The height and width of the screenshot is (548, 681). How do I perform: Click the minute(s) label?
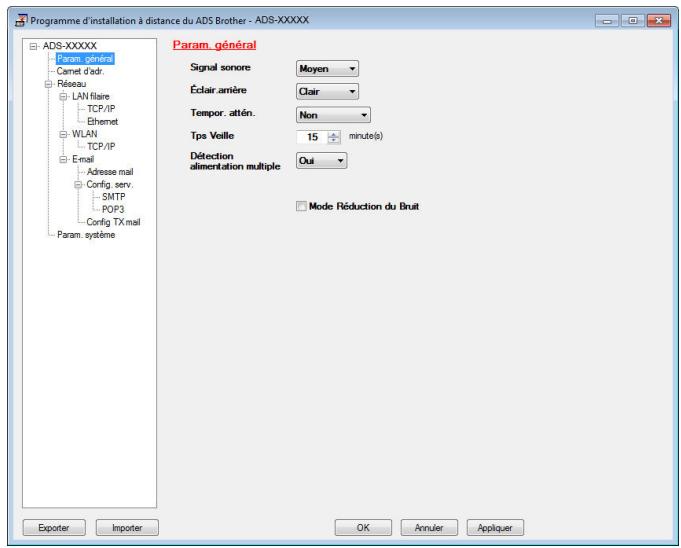tap(366, 136)
